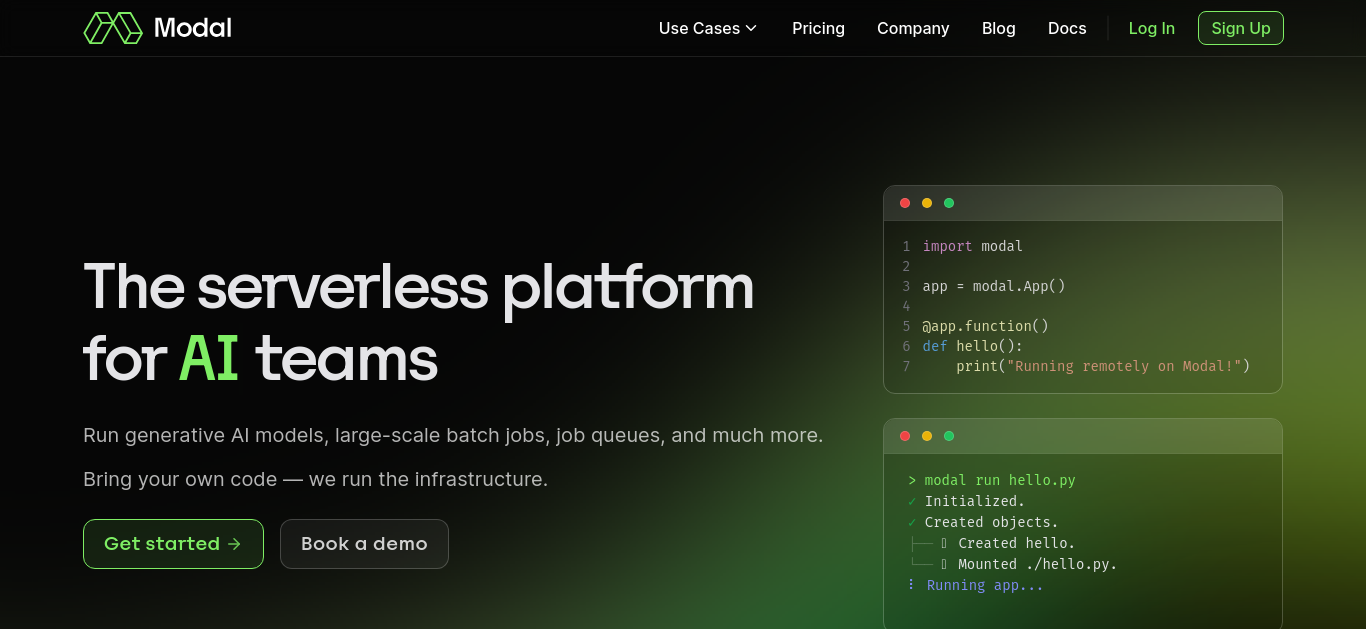The height and width of the screenshot is (629, 1366).
Task: Open the Docs link
Action: point(1067,28)
